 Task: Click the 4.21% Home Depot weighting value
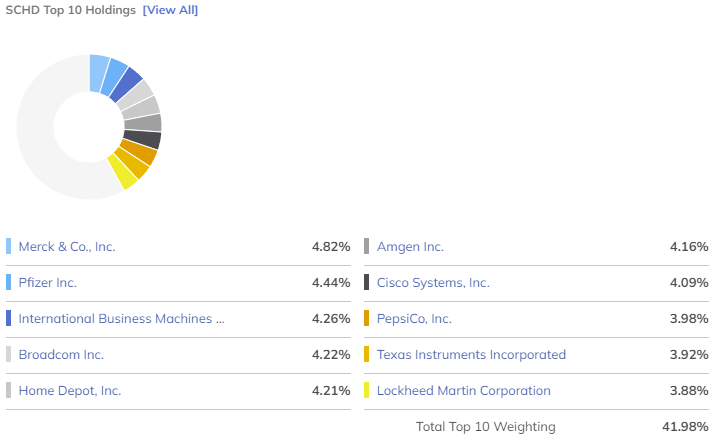pyautogui.click(x=331, y=391)
